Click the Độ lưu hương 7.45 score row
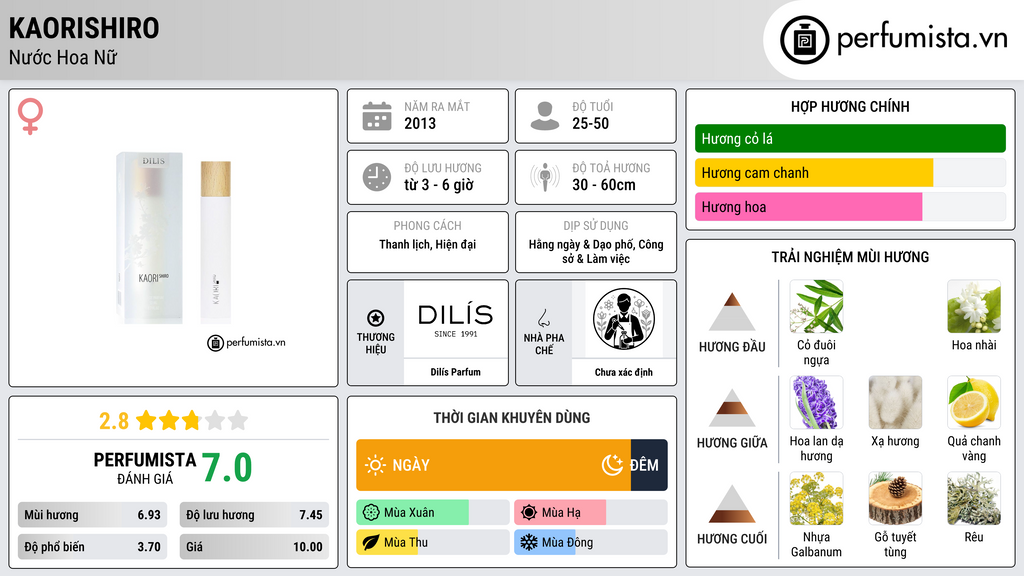 (x=254, y=515)
